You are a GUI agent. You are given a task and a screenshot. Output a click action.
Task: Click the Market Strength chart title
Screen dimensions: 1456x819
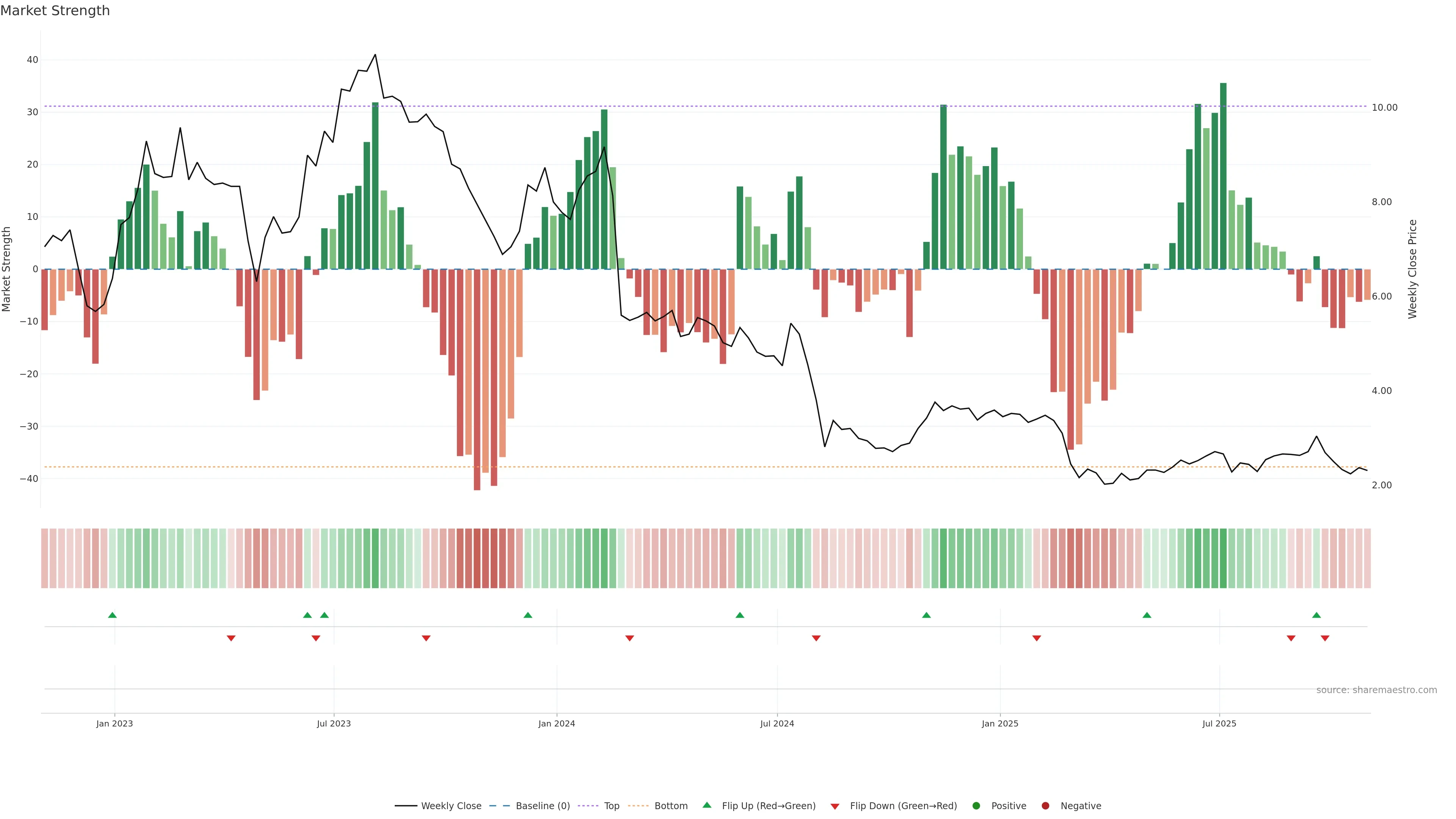click(55, 11)
